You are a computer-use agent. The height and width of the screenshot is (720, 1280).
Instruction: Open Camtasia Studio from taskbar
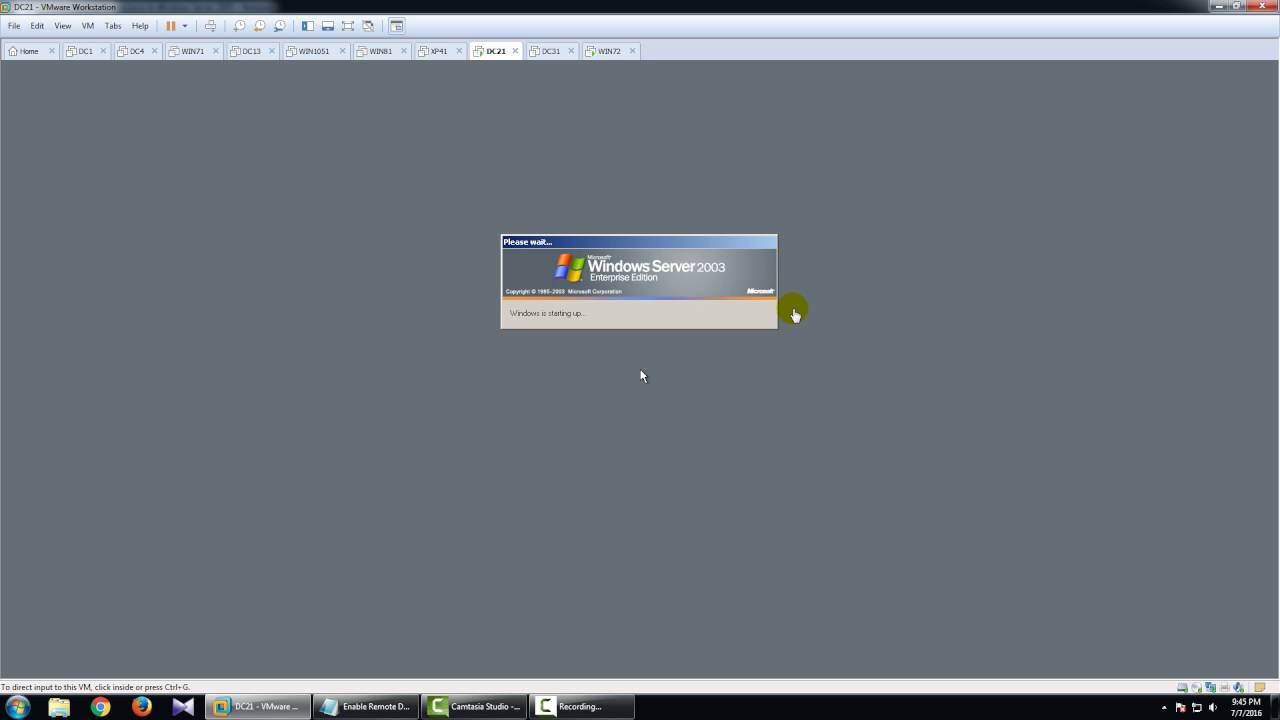[x=476, y=707]
